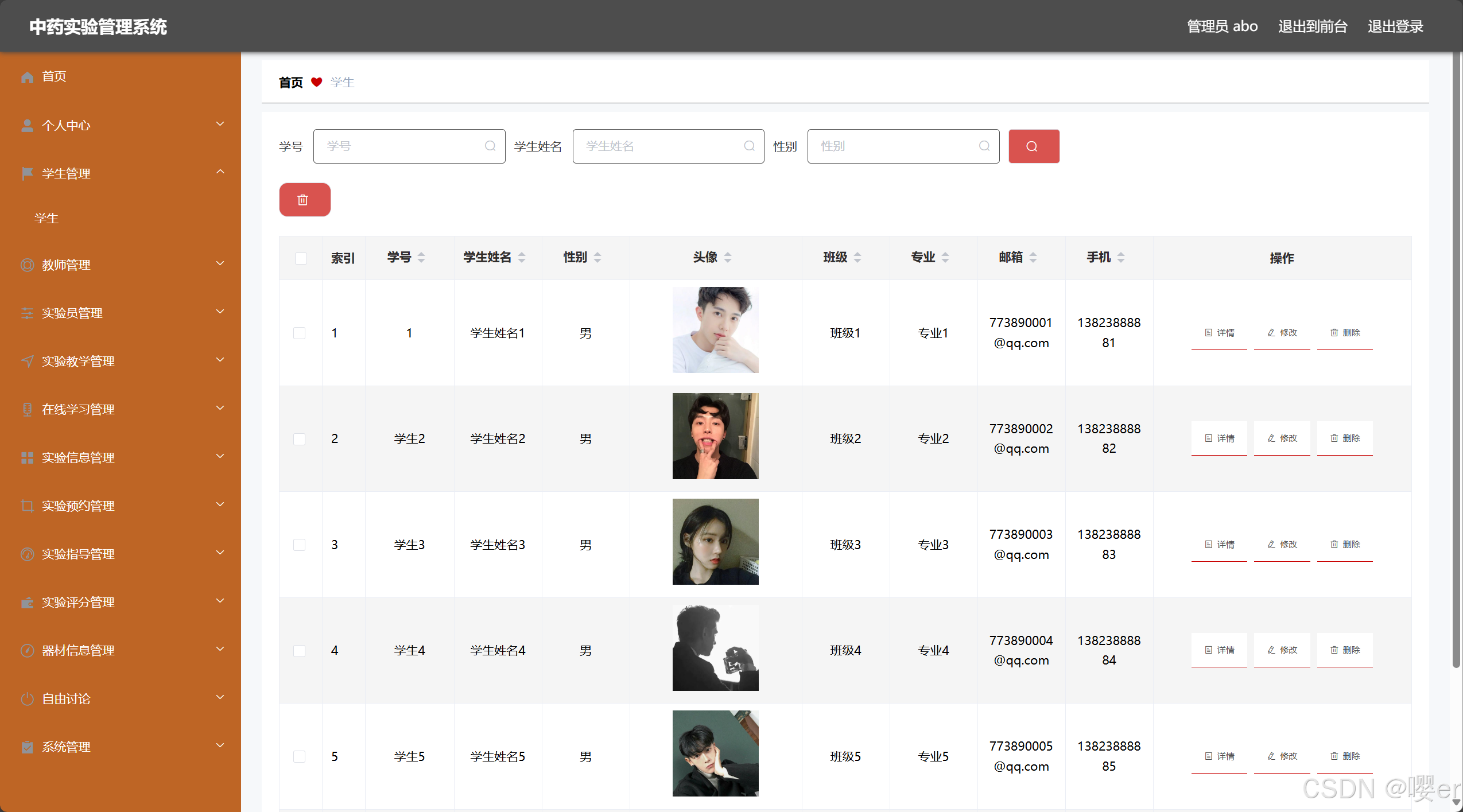Click the wallet icon for 实验评分管理

click(x=27, y=602)
